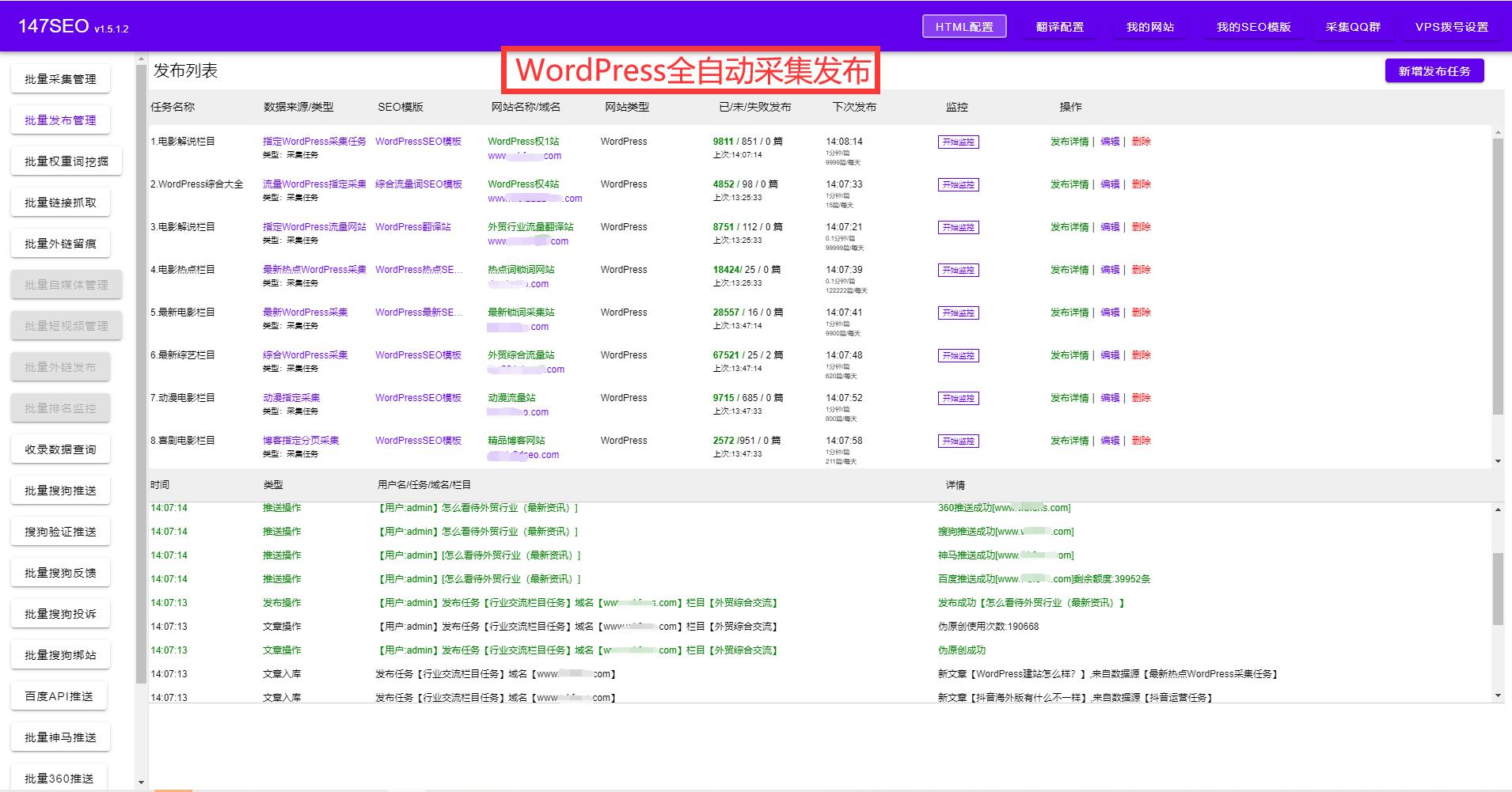1512x792 pixels.
Task: Enable 开始监控 for 喜剧电影栏目
Action: pyautogui.click(x=958, y=441)
